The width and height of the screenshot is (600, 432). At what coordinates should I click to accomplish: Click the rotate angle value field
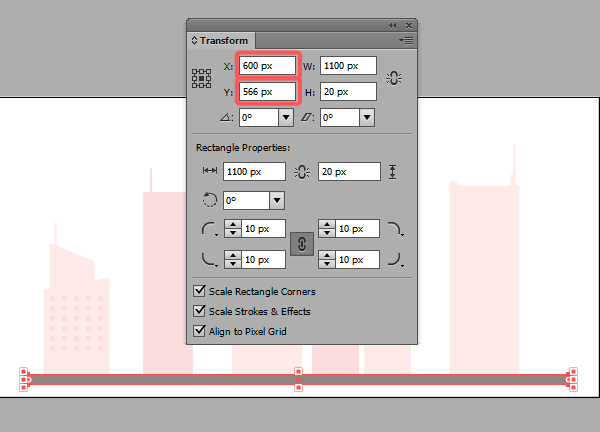pos(259,117)
